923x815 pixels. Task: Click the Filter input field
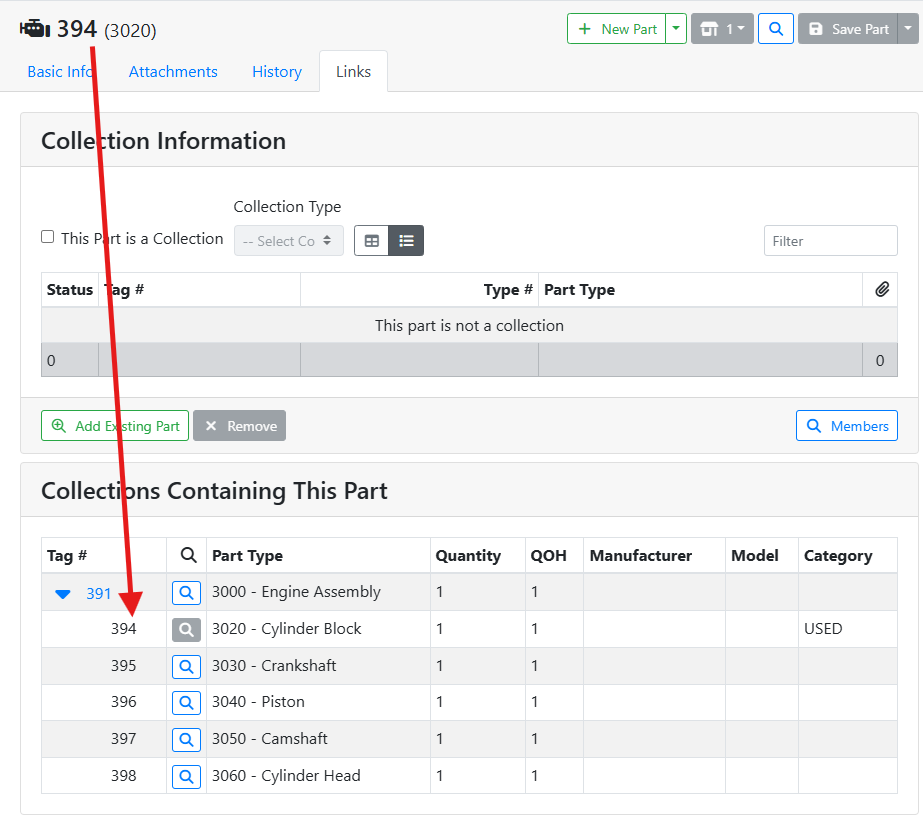830,241
